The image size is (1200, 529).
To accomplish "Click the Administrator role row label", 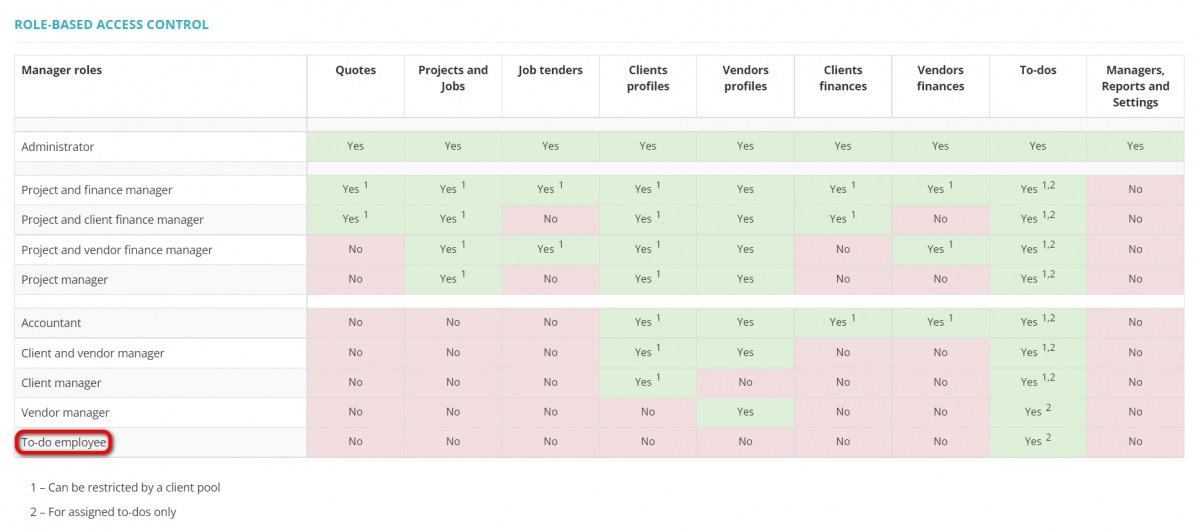I will click(58, 147).
